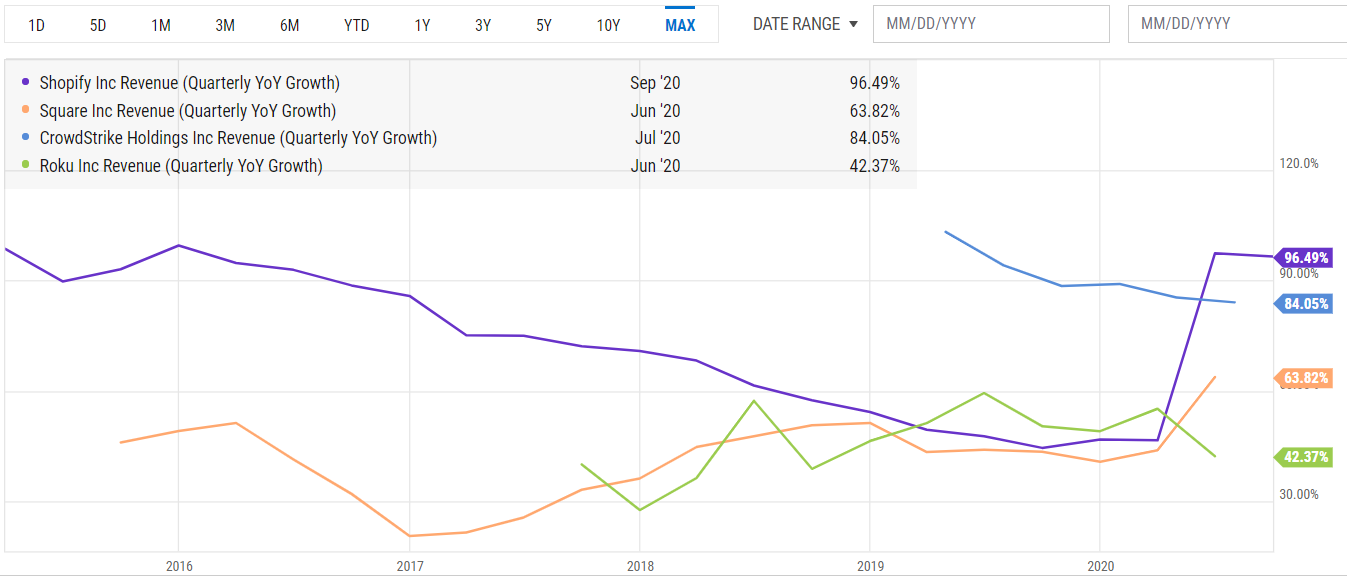The width and height of the screenshot is (1347, 577).
Task: Click the 2017 x-axis label
Action: point(410,566)
